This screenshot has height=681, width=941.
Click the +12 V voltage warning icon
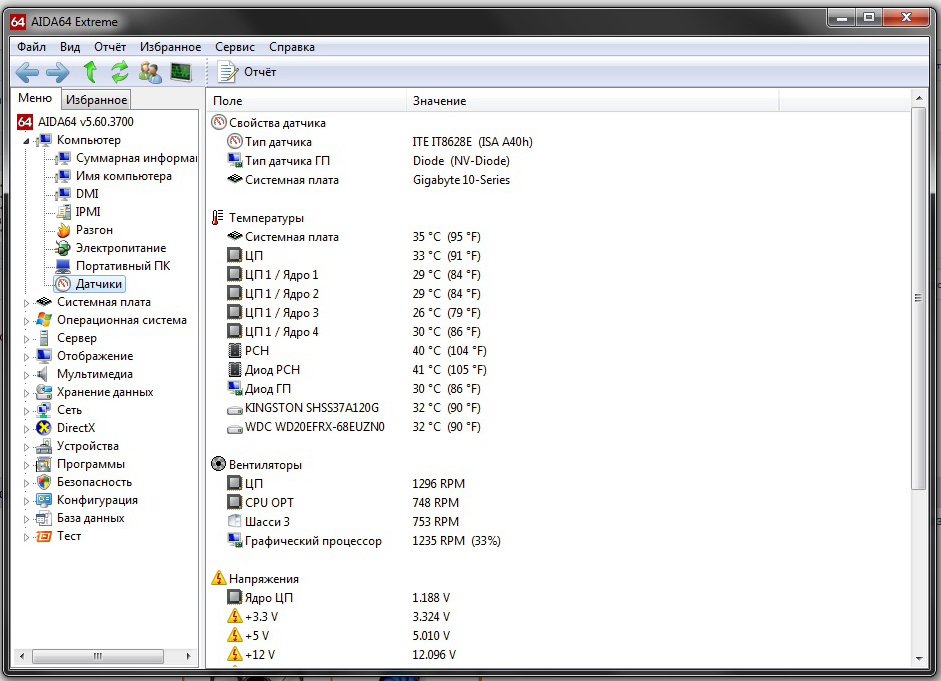(235, 654)
